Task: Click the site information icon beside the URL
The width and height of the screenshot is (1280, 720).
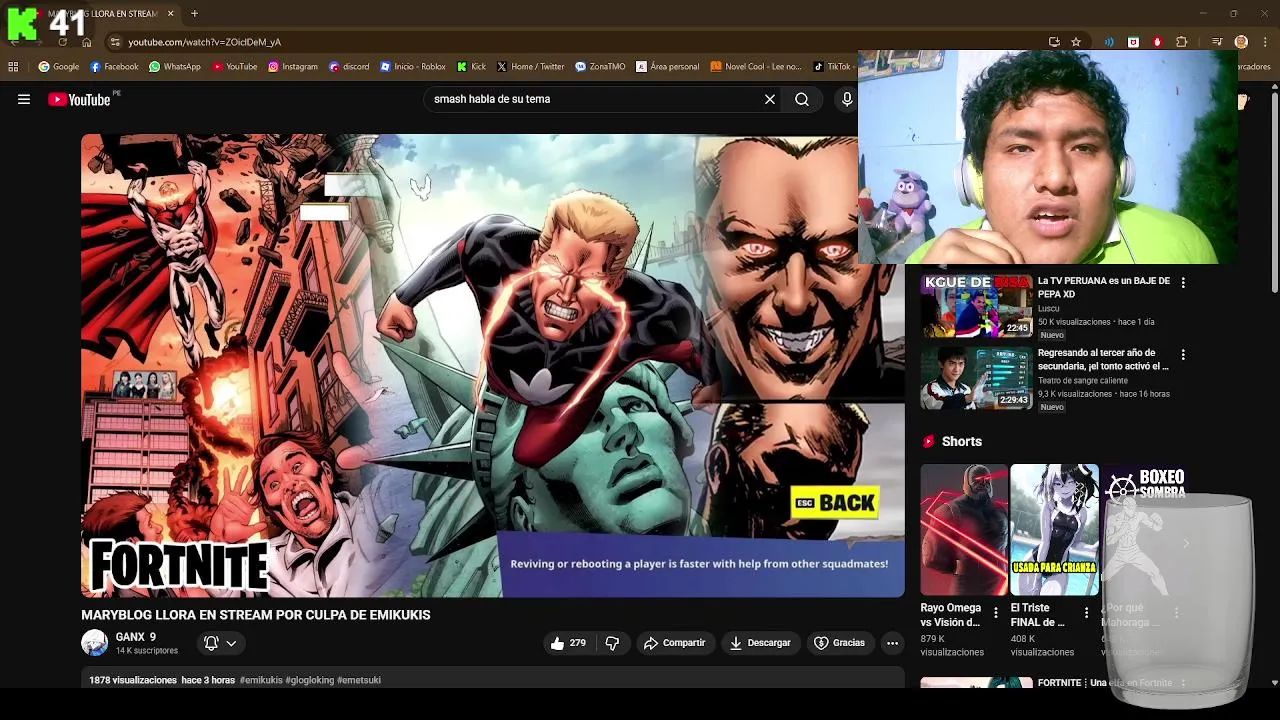Action: [x=115, y=42]
